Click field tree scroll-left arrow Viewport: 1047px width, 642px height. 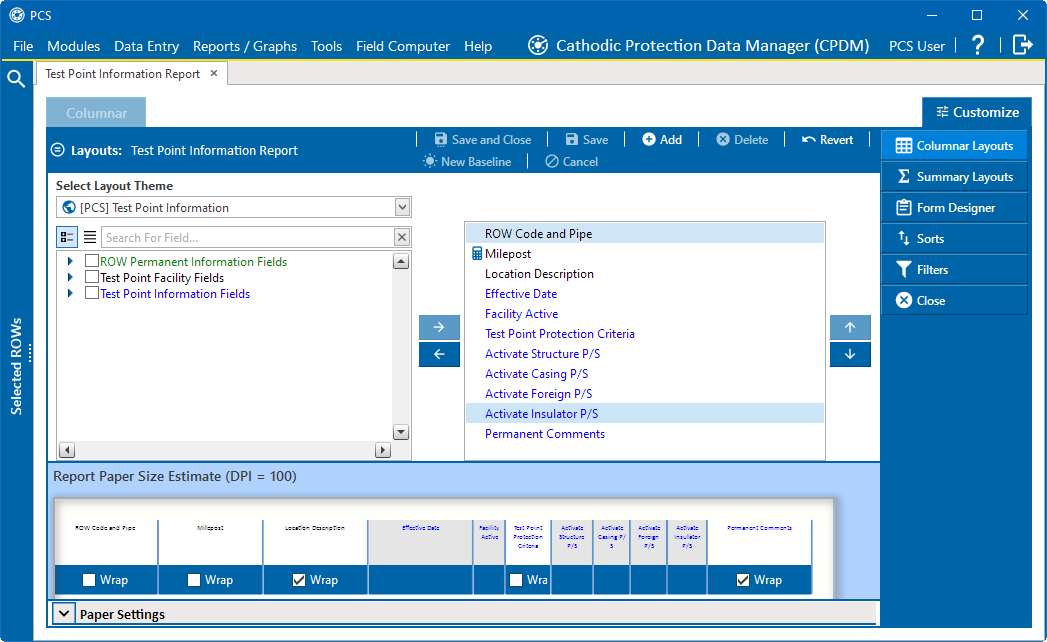tap(67, 450)
